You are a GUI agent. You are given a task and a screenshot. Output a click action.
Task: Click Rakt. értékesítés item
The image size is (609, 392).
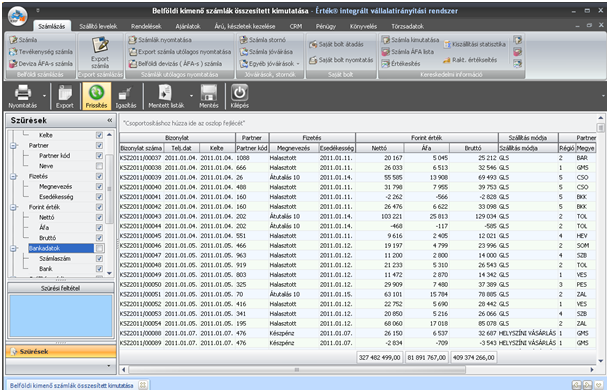[x=470, y=60]
